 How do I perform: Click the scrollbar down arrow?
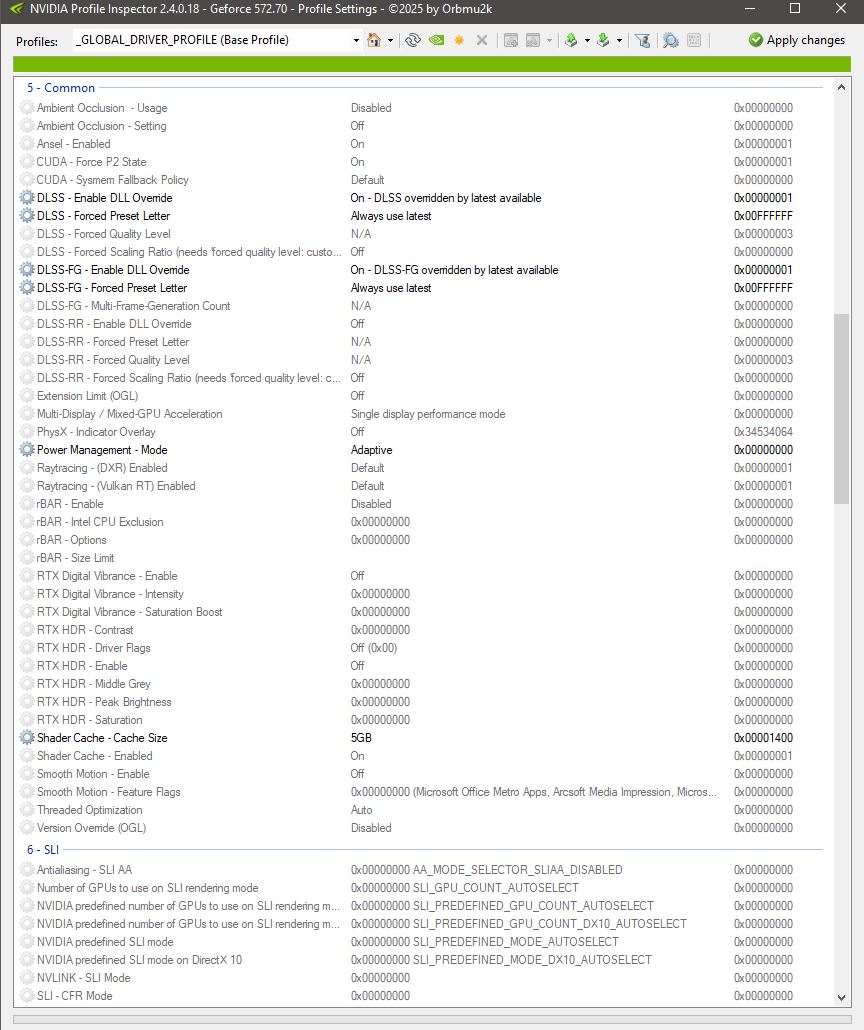tap(841, 997)
